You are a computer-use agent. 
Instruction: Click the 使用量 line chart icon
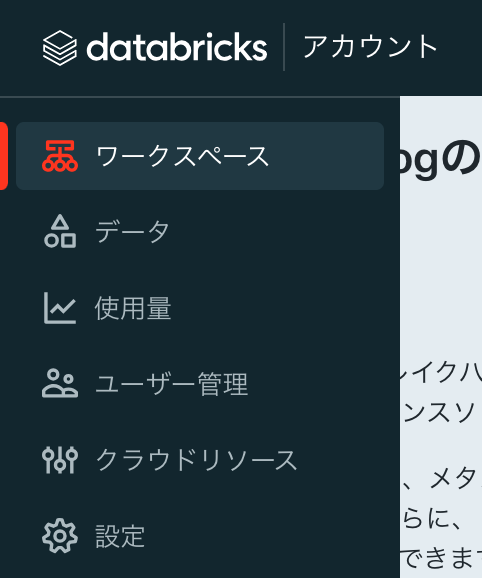60,308
